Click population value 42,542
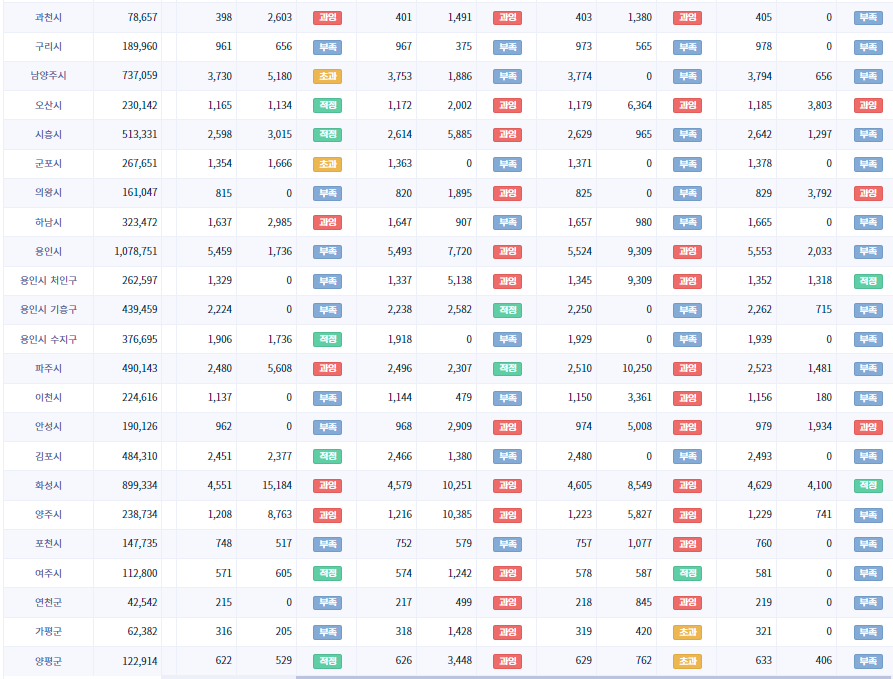Viewport: 893px width, 679px height. pos(142,602)
